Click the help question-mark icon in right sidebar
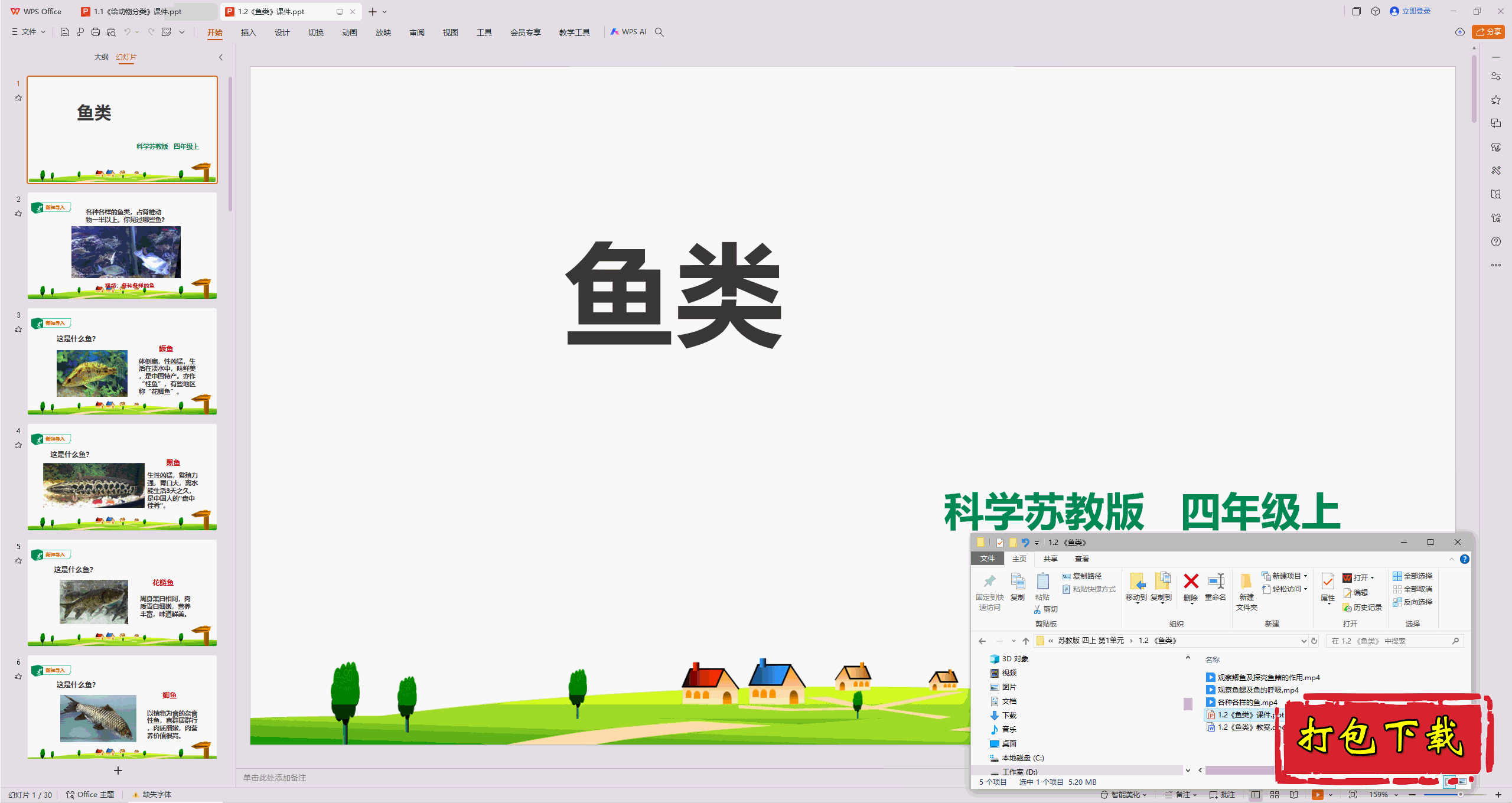This screenshot has width=1512, height=803. click(x=1496, y=241)
